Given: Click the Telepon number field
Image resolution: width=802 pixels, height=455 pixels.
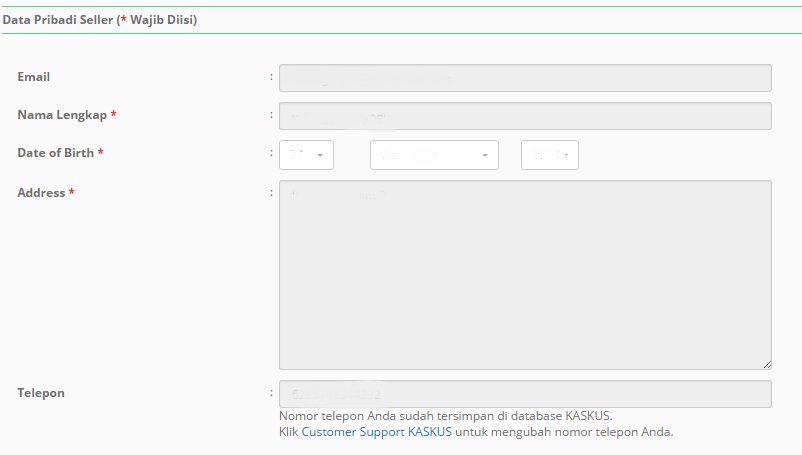Looking at the screenshot, I should point(525,394).
